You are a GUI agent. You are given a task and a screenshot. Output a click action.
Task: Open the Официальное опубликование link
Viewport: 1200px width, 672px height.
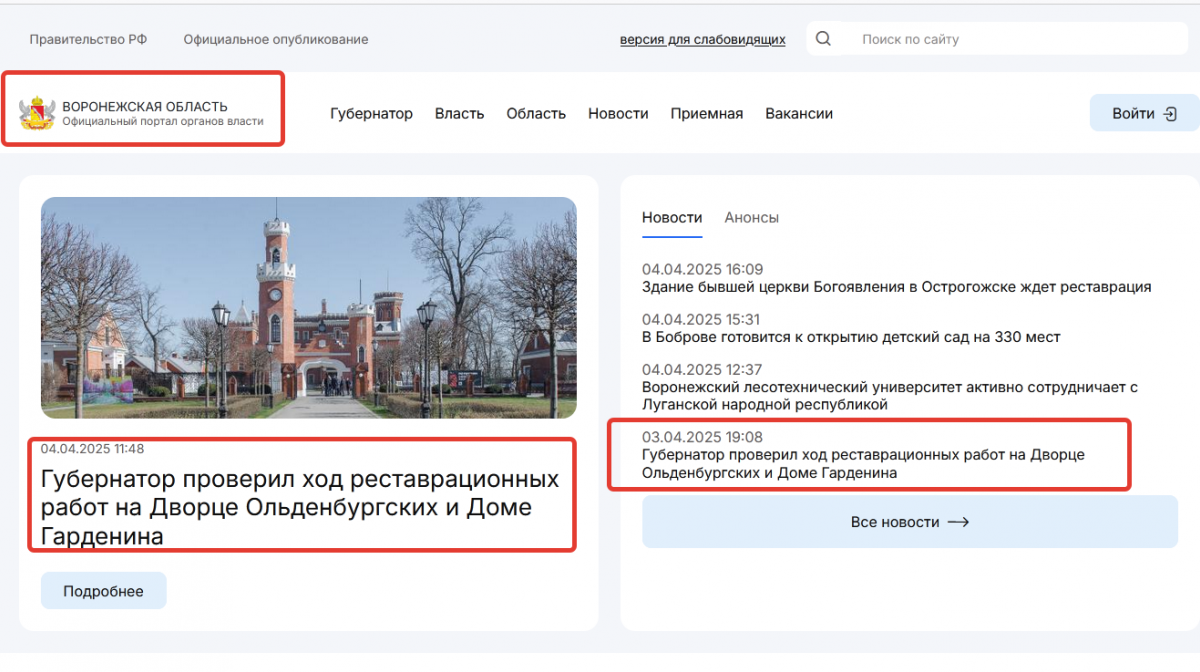[x=275, y=40]
